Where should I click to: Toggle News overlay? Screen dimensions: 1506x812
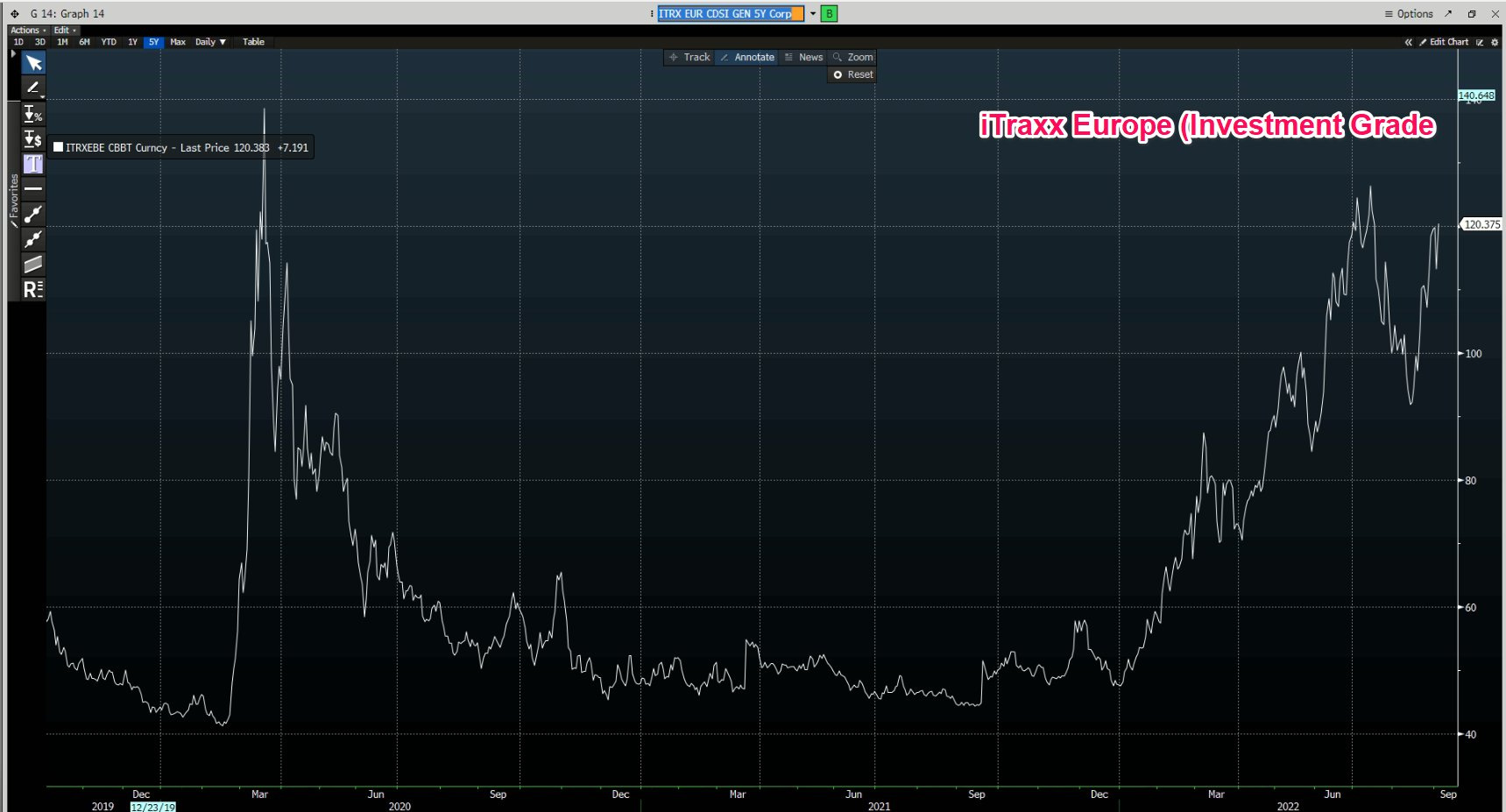click(804, 57)
